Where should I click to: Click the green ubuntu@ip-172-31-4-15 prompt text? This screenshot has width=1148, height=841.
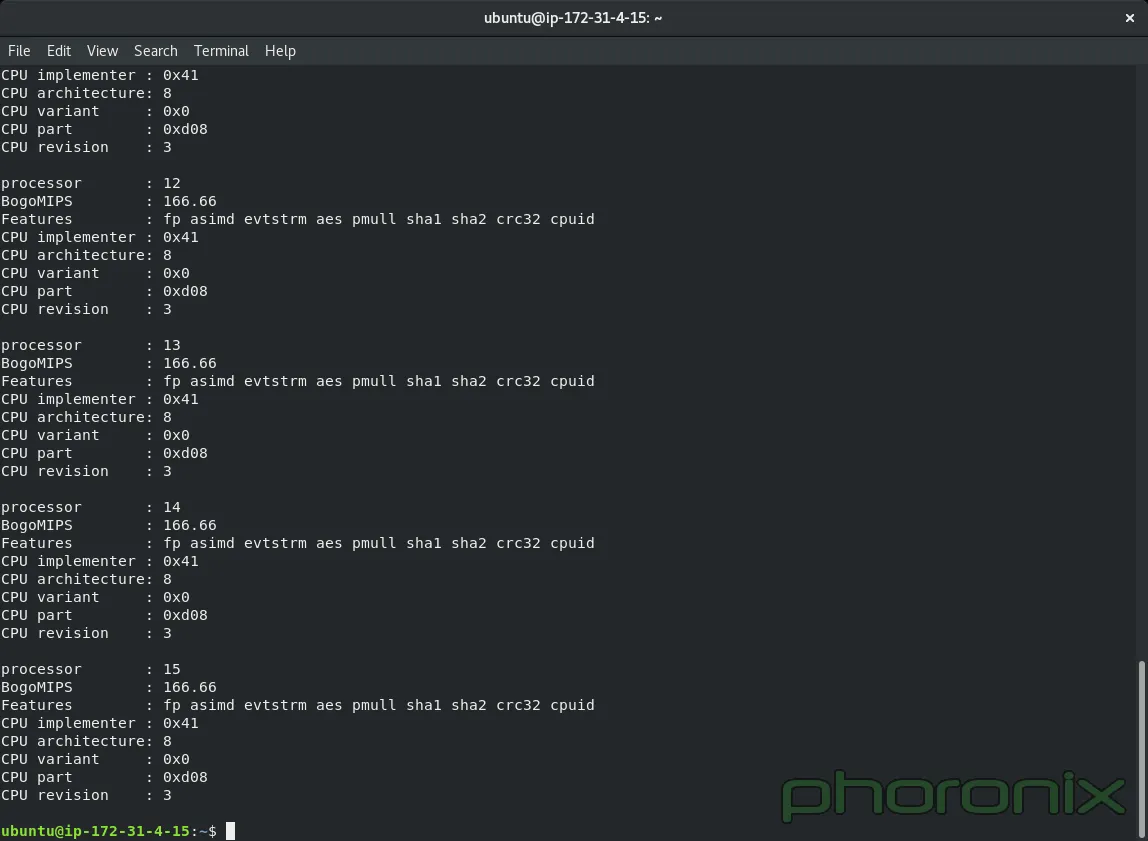tap(95, 830)
